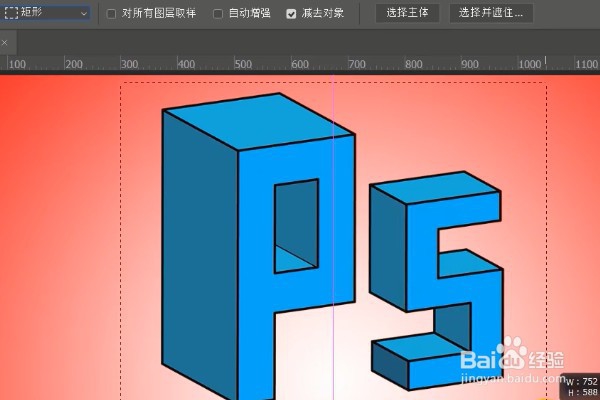Screen dimensions: 600x400
Task: Click the blue letter P in canvas
Action: 258,245
